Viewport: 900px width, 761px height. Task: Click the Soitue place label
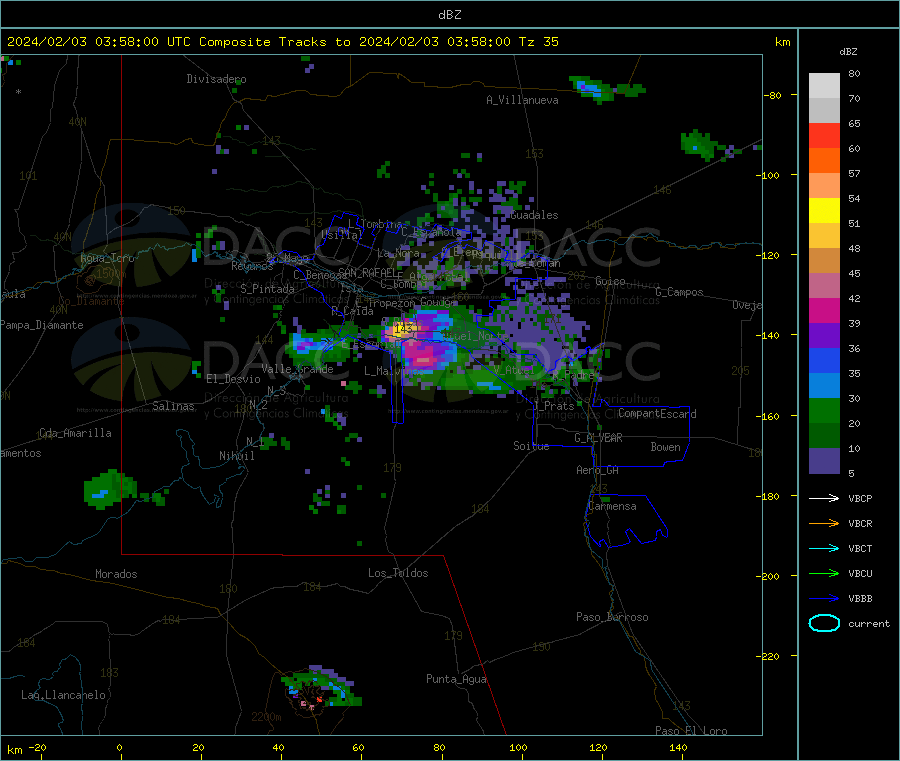531,446
